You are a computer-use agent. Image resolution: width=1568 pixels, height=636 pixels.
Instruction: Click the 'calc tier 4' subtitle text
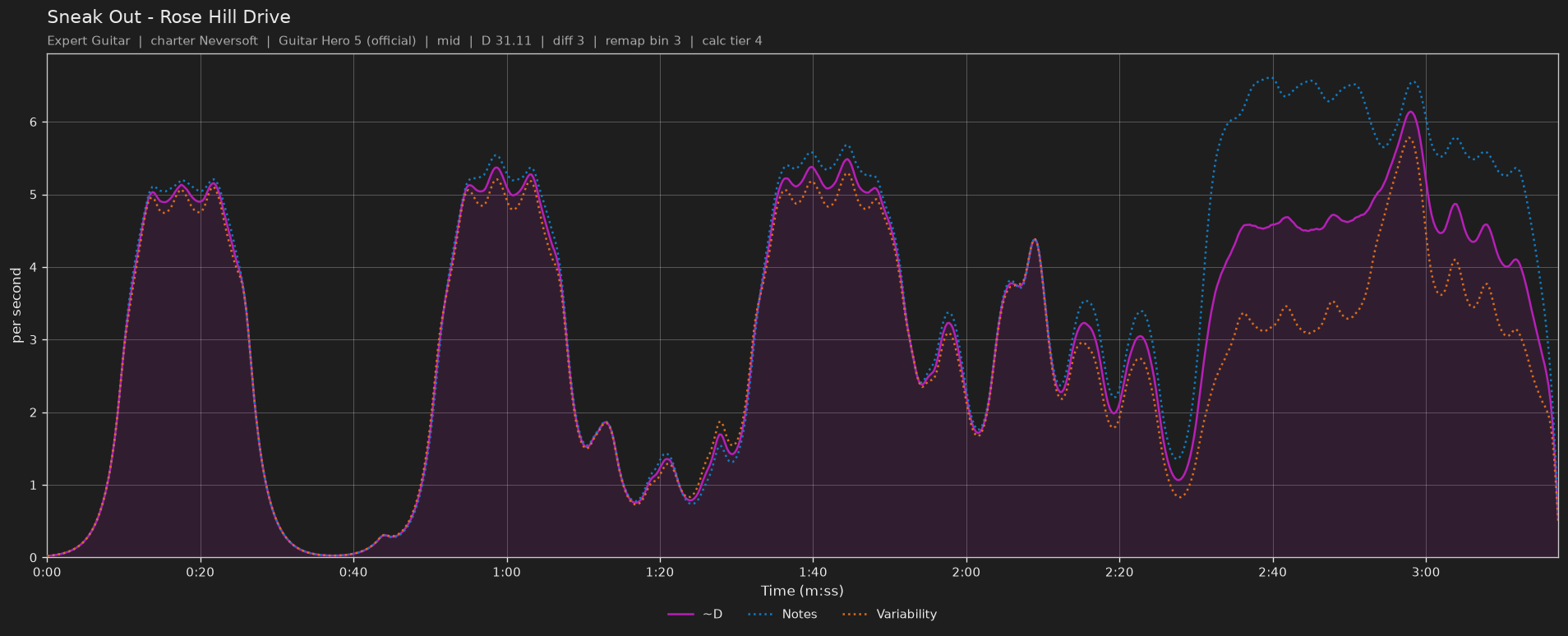point(731,41)
